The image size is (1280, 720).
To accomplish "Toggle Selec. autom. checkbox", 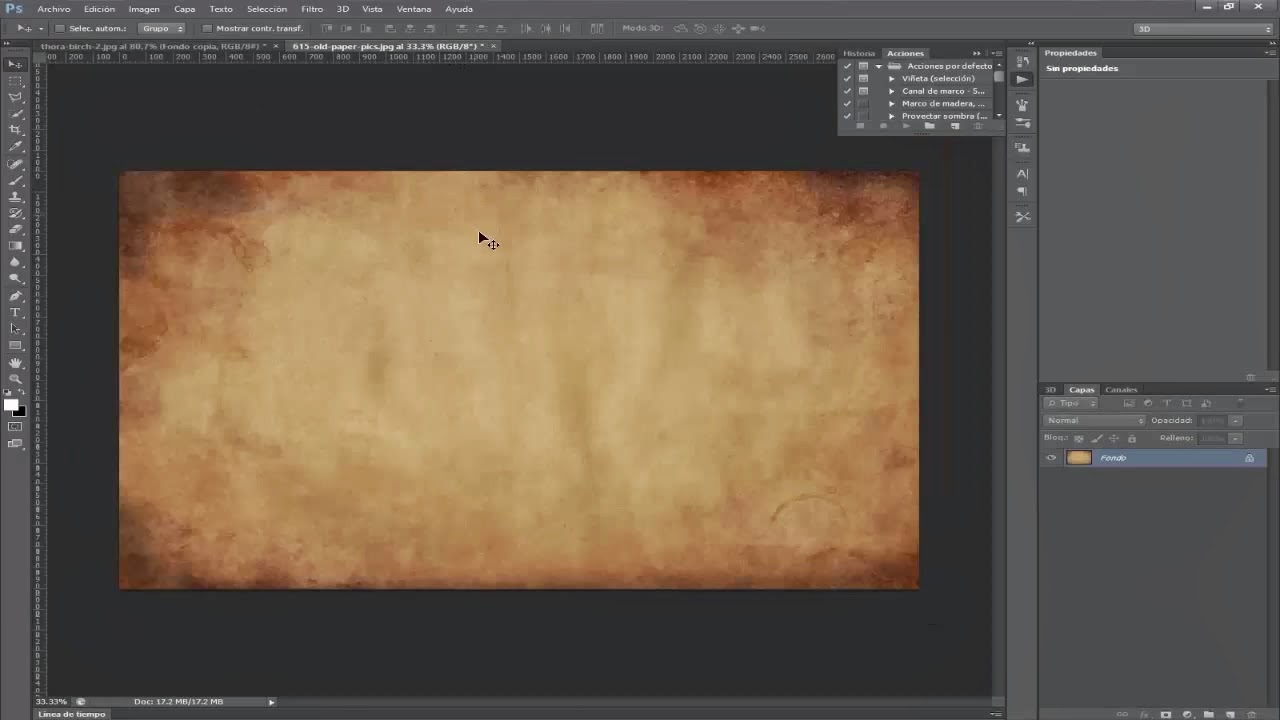I will [x=60, y=28].
